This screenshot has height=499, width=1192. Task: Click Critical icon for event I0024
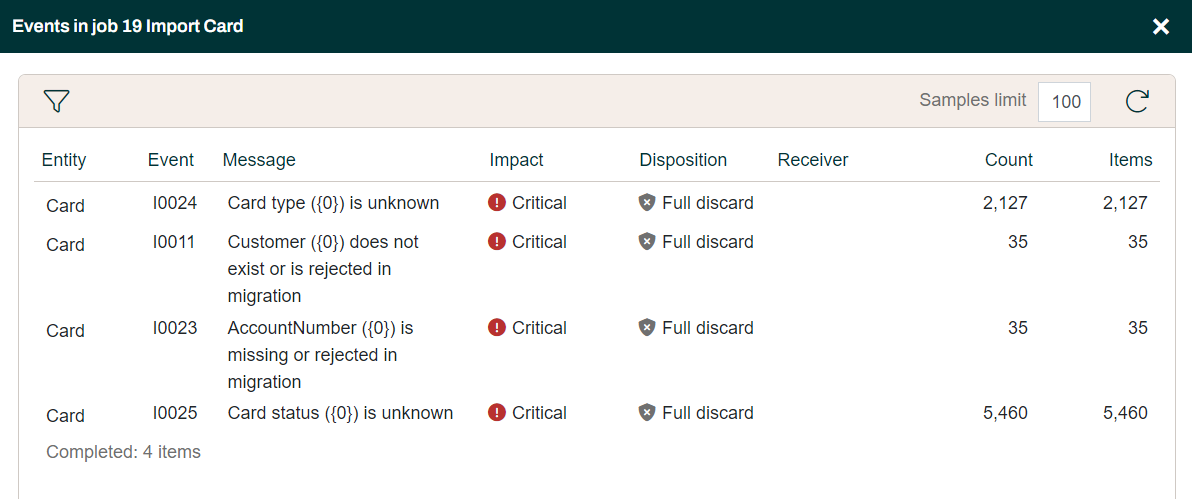[x=497, y=203]
